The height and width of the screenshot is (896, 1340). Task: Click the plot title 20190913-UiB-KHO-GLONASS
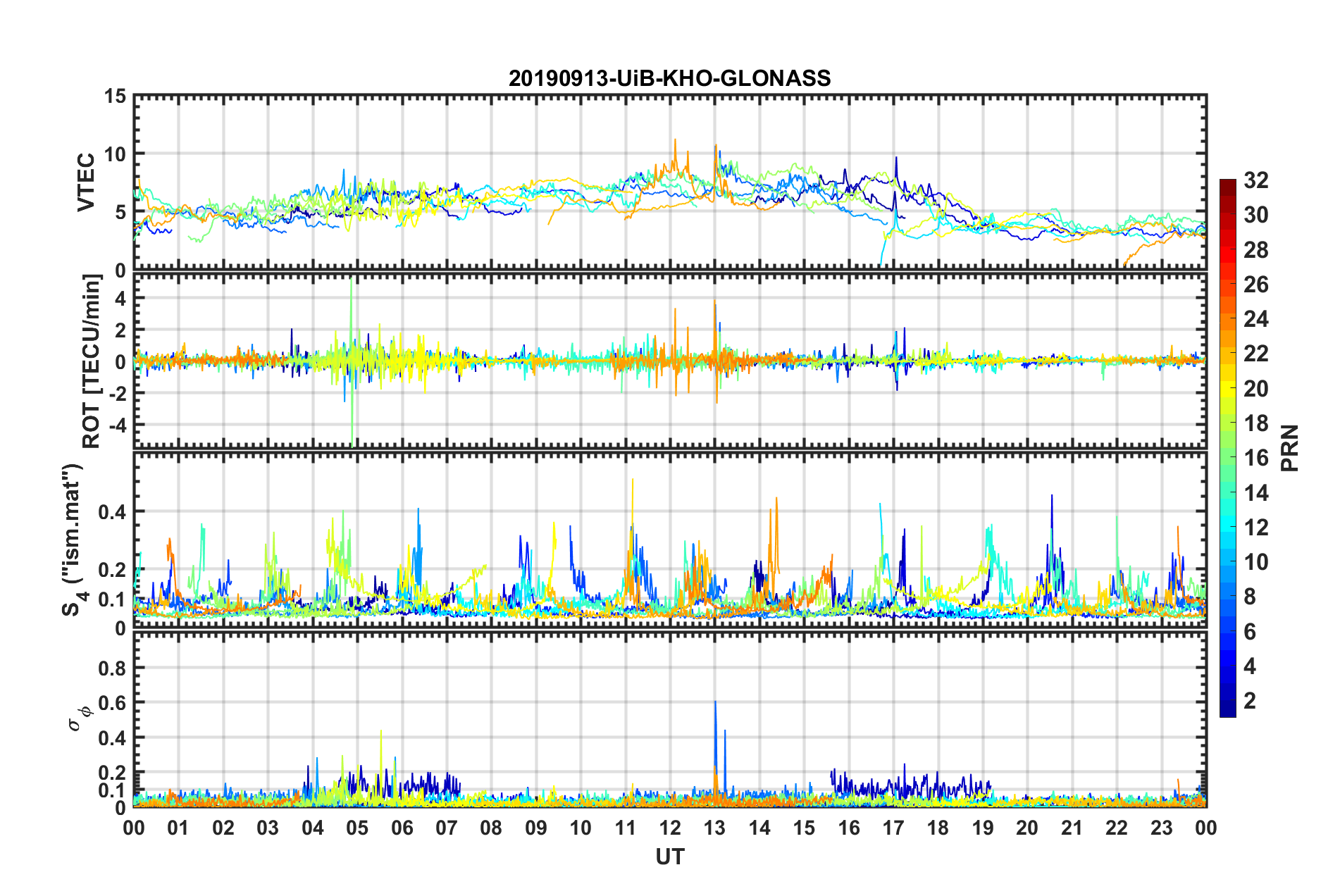(669, 78)
